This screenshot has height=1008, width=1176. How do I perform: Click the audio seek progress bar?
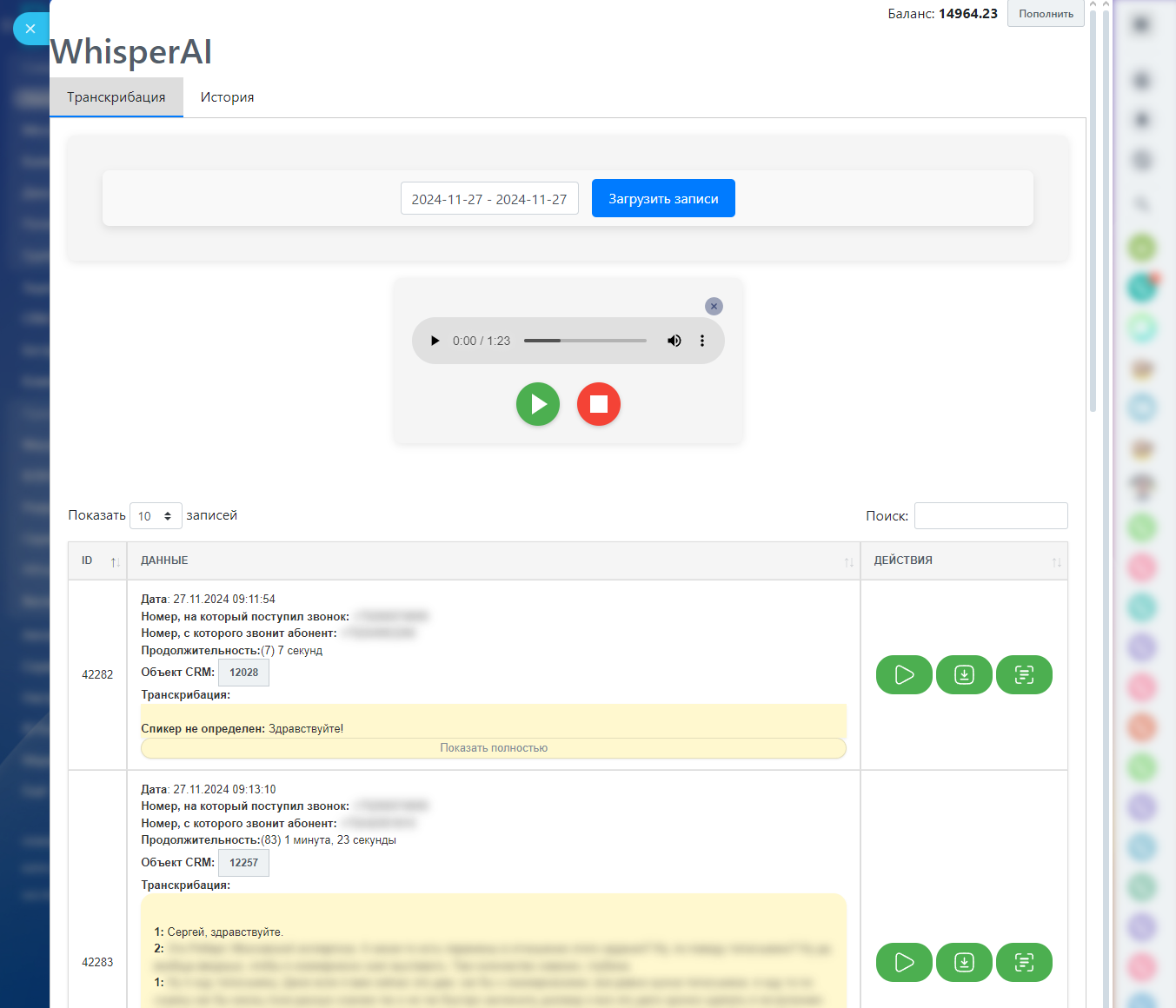coord(585,341)
